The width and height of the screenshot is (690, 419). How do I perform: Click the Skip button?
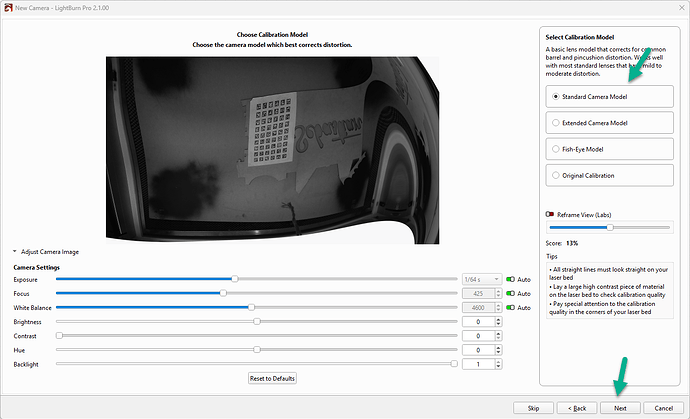coord(533,408)
